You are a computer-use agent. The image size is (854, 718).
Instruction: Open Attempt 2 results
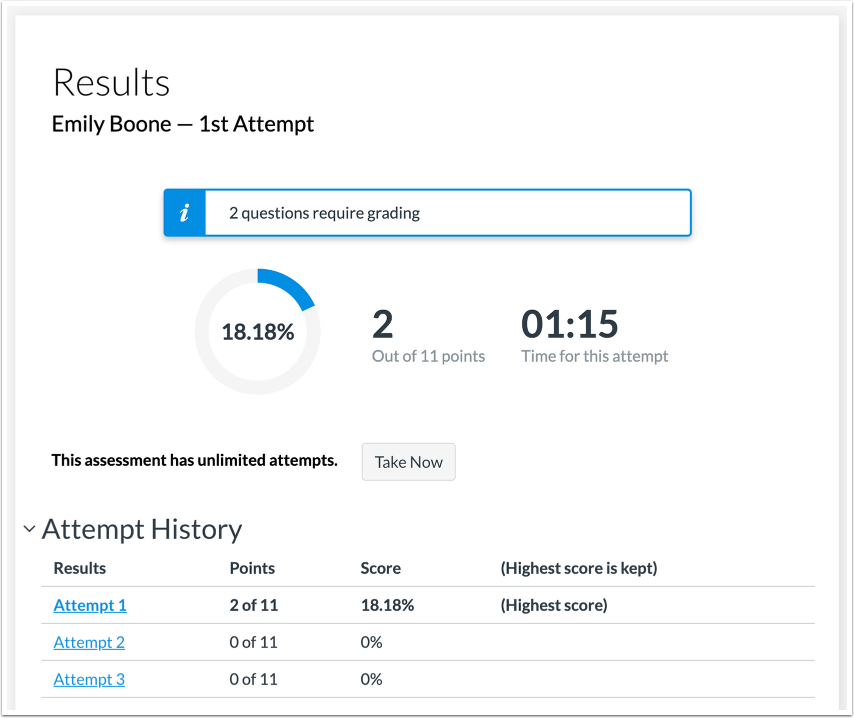pyautogui.click(x=89, y=642)
